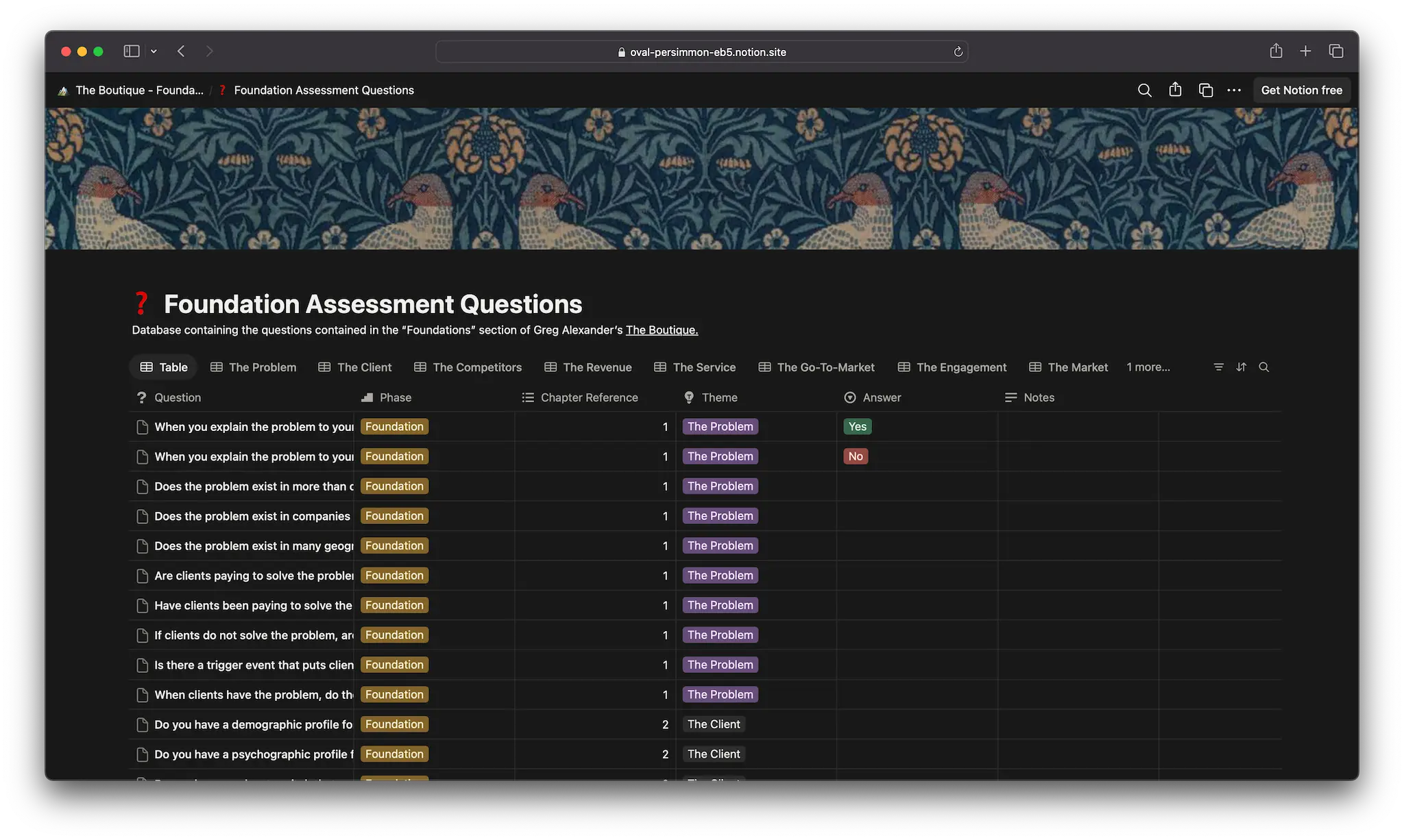Switch to The Market tab
This screenshot has width=1404, height=840.
pyautogui.click(x=1069, y=367)
